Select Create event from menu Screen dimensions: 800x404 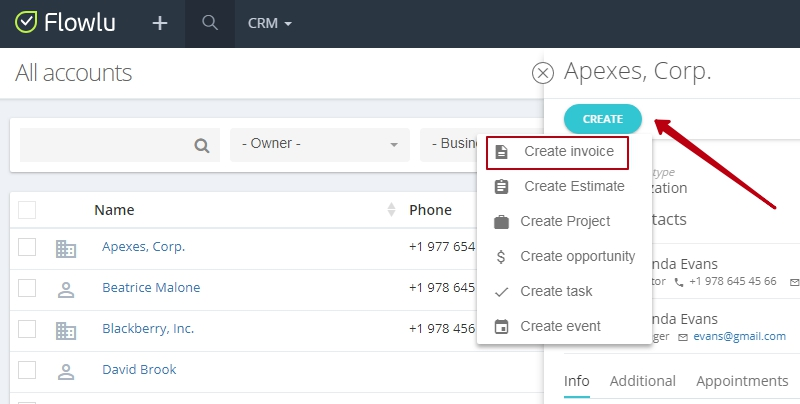[564, 326]
